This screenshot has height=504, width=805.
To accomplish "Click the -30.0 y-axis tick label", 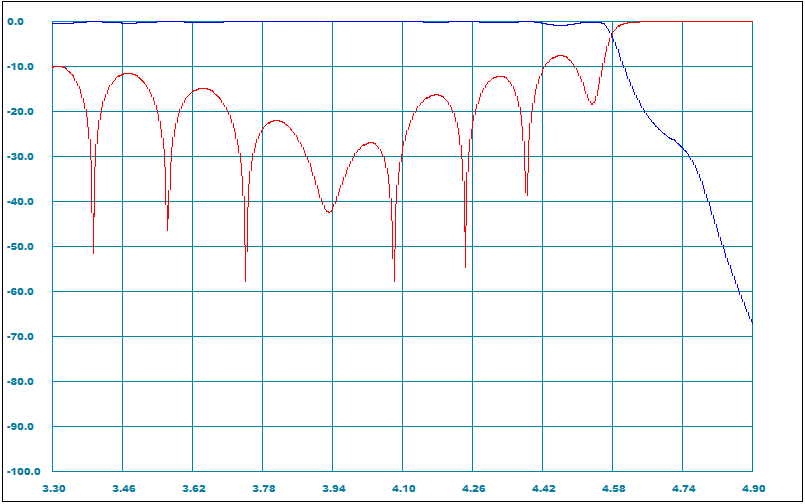I will click(24, 157).
